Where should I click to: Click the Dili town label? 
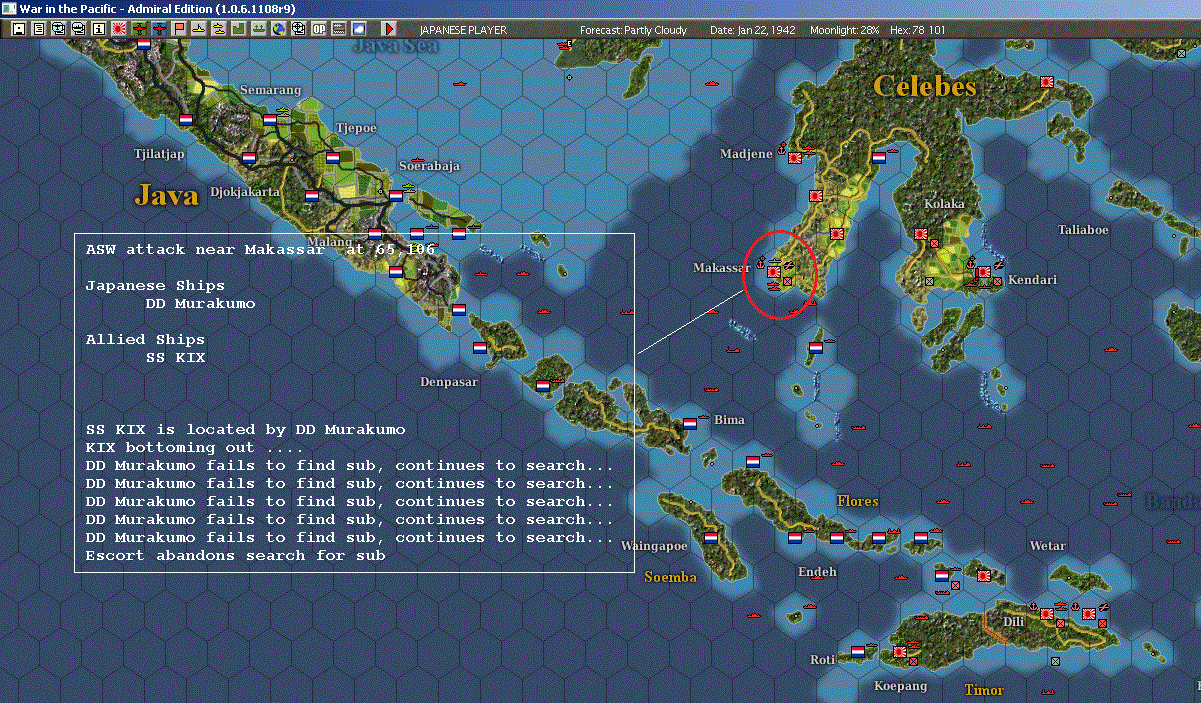[x=1012, y=621]
